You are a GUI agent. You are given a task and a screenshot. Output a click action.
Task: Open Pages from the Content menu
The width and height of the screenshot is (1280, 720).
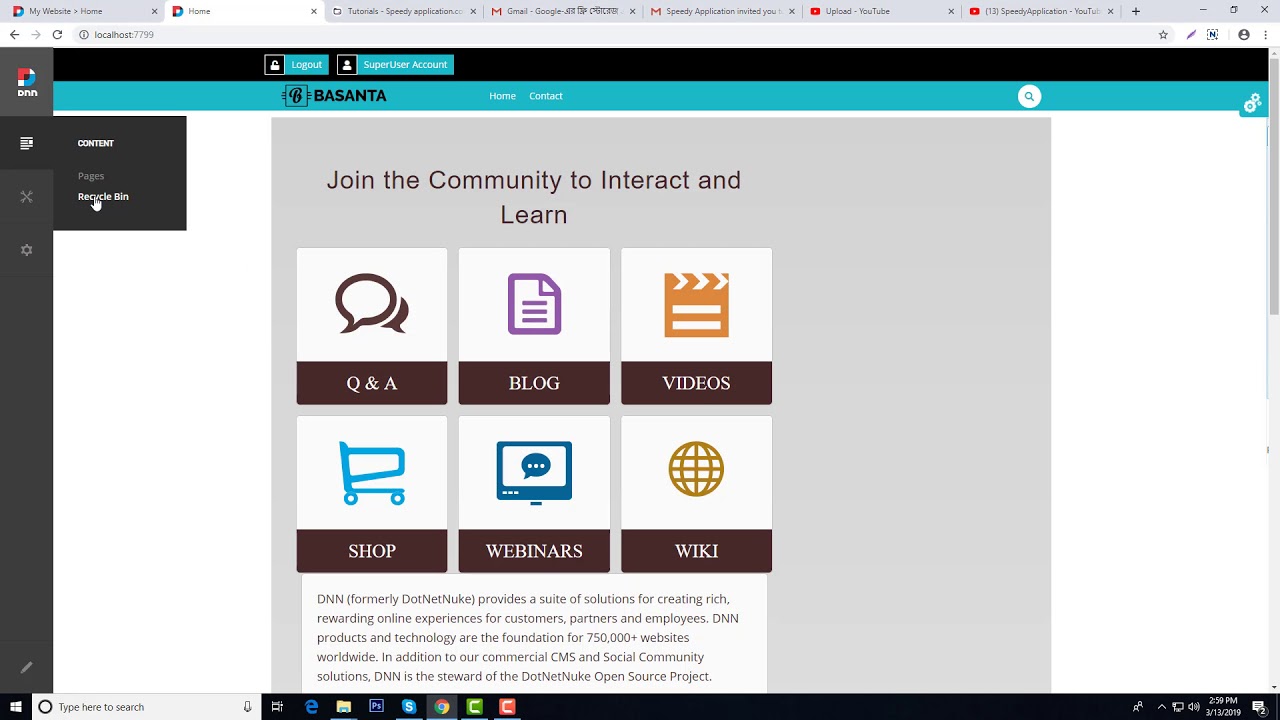pos(91,176)
